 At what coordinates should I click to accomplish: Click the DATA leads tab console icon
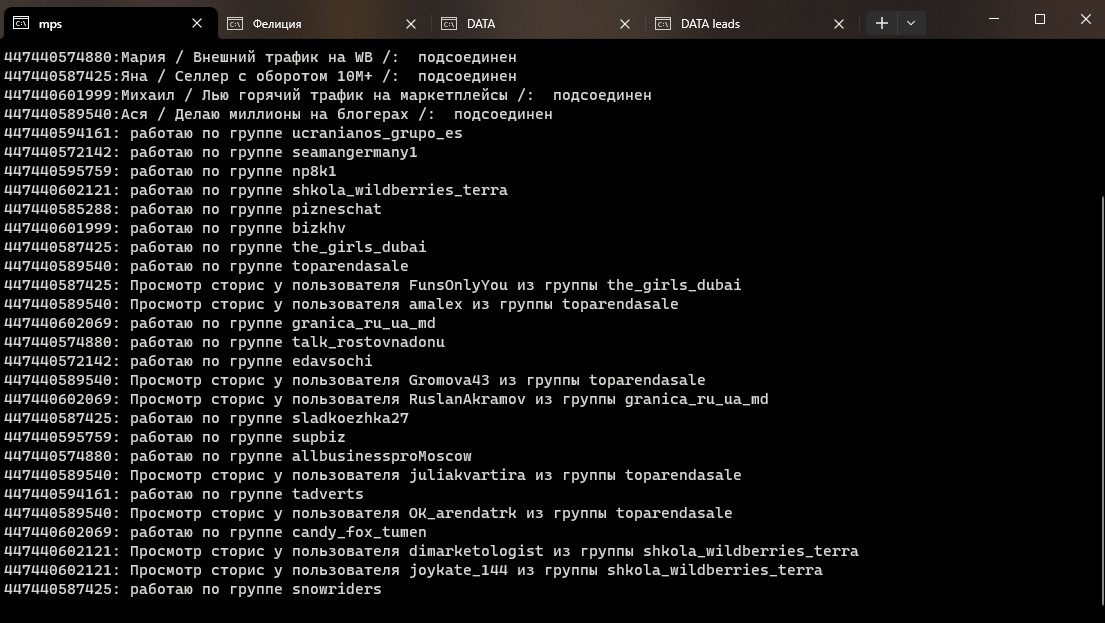click(x=663, y=23)
